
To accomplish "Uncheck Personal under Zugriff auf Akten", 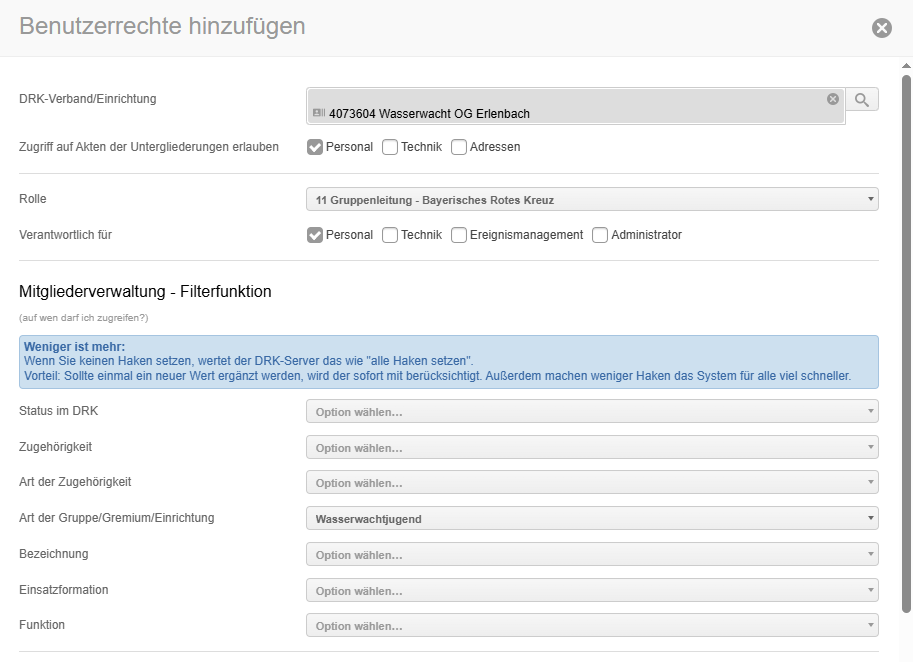I will pos(315,147).
